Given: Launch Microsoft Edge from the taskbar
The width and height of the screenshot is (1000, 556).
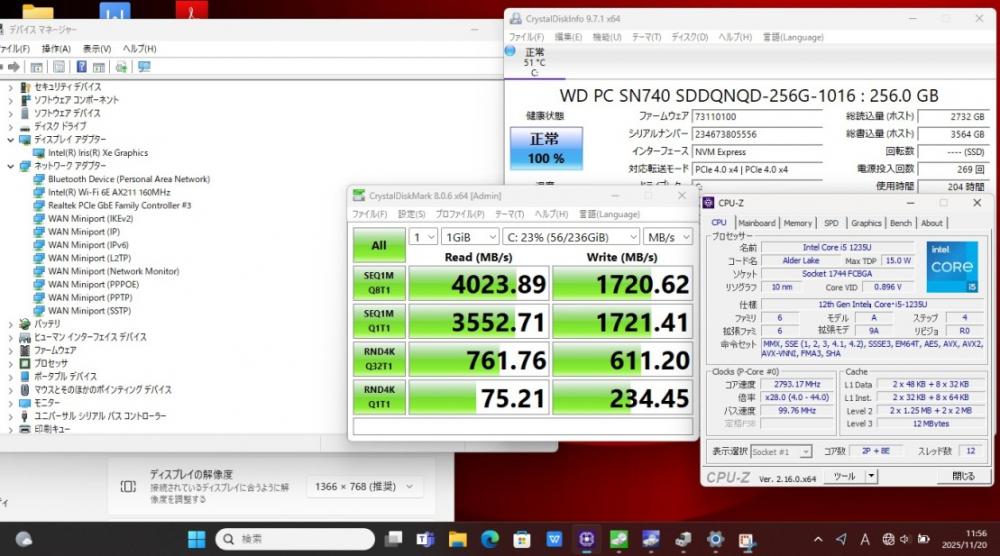Looking at the screenshot, I should point(490,539).
